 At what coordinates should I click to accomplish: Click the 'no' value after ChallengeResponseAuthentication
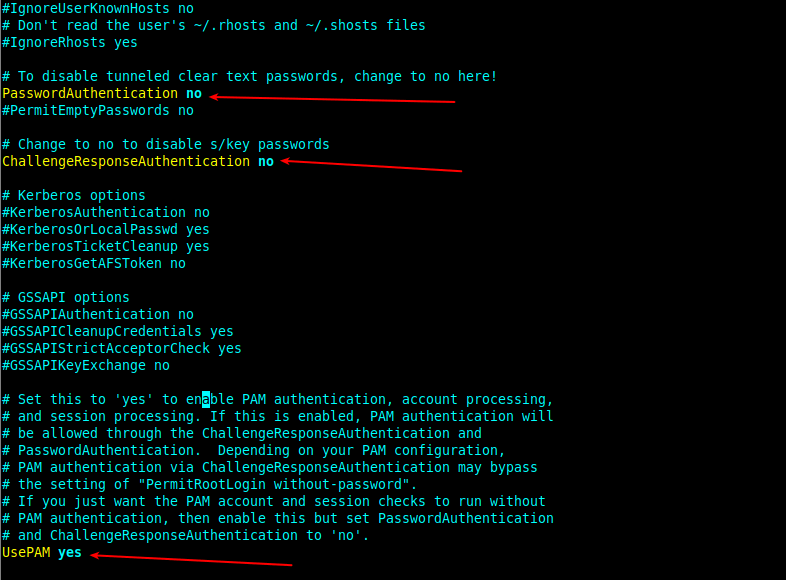(266, 161)
